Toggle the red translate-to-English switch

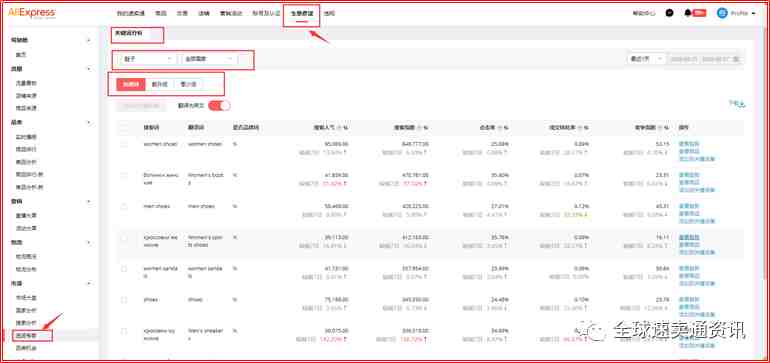(219, 106)
